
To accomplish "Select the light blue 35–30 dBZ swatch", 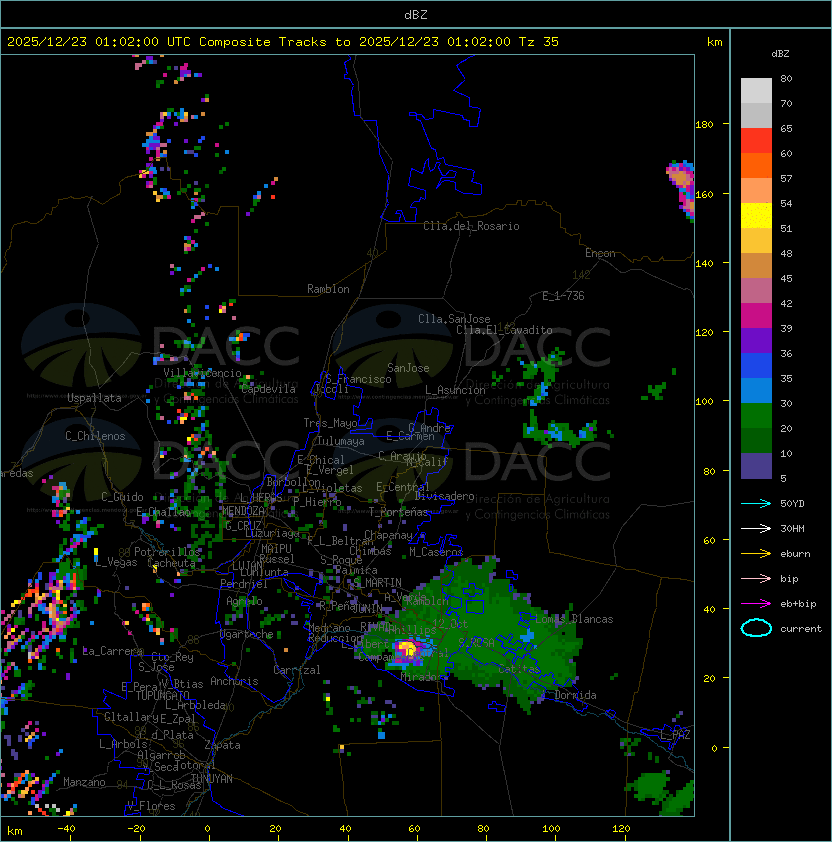I will tap(756, 390).
